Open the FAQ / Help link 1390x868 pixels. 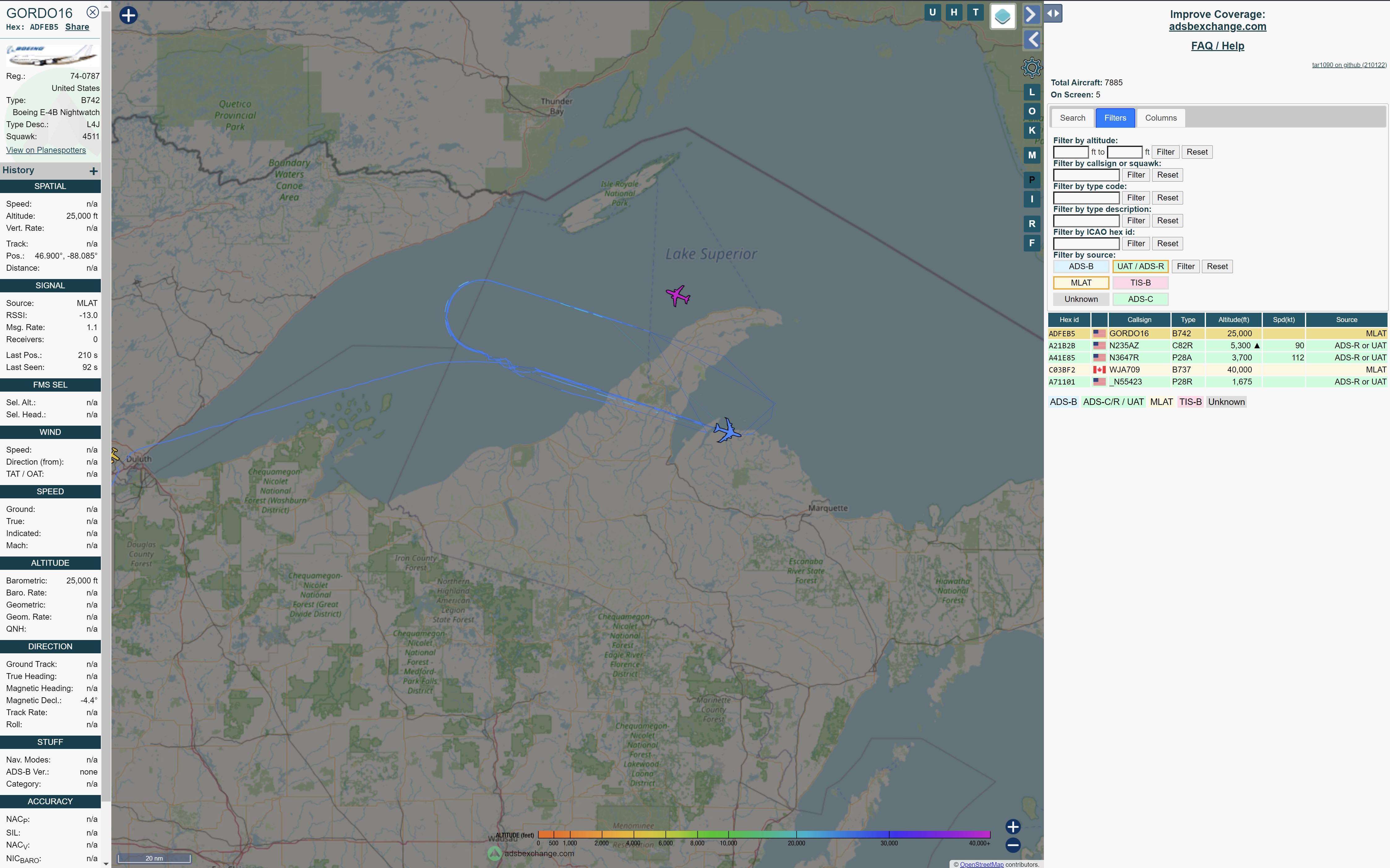click(x=1217, y=46)
